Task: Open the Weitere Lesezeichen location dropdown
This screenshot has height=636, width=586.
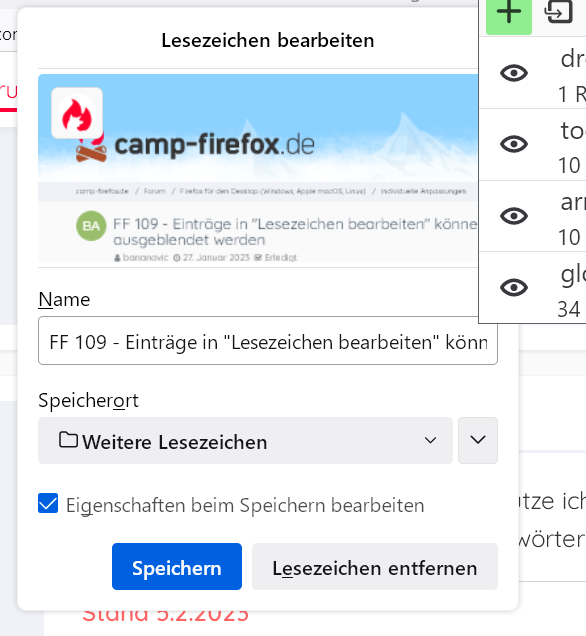Action: click(245, 440)
